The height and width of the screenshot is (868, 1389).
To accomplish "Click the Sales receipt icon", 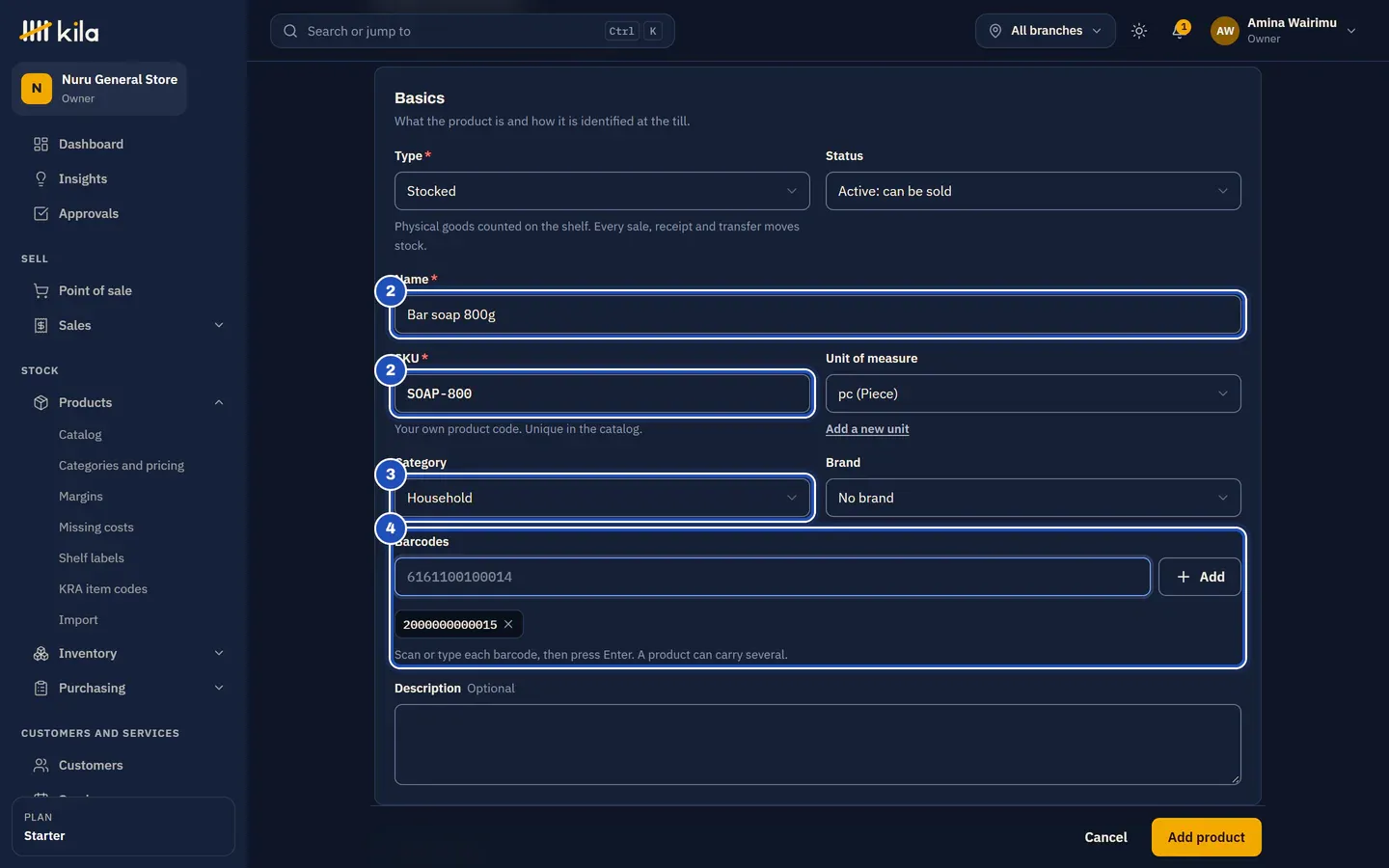I will 41,326.
